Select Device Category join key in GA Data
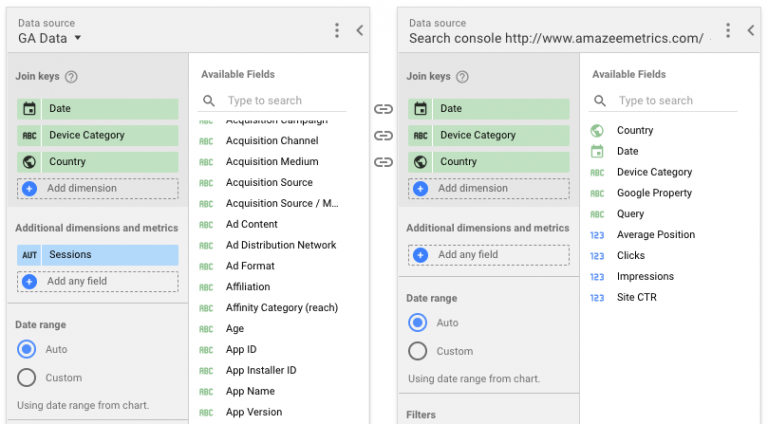Image resolution: width=768 pixels, height=424 pixels. (97, 135)
